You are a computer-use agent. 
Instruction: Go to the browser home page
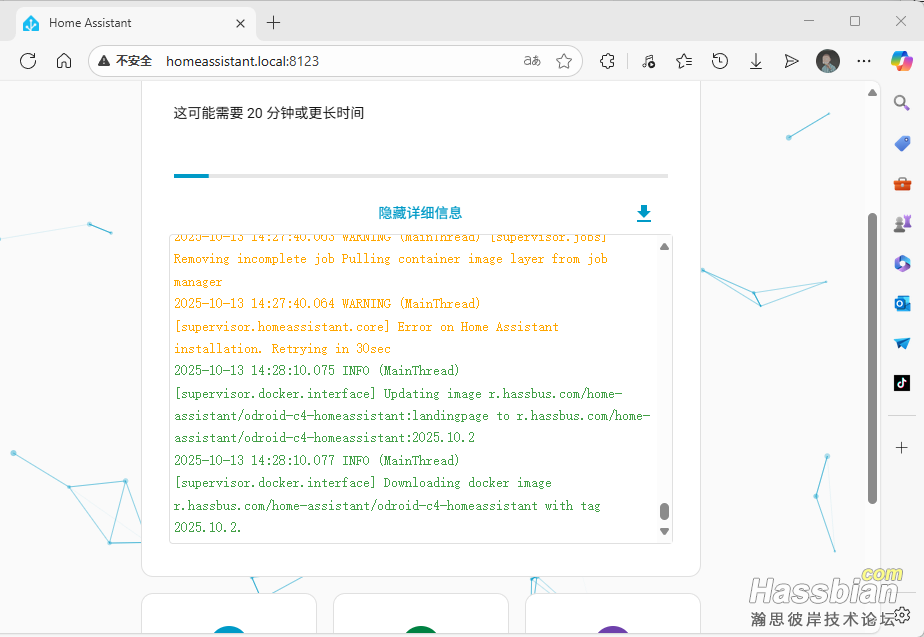[x=64, y=61]
